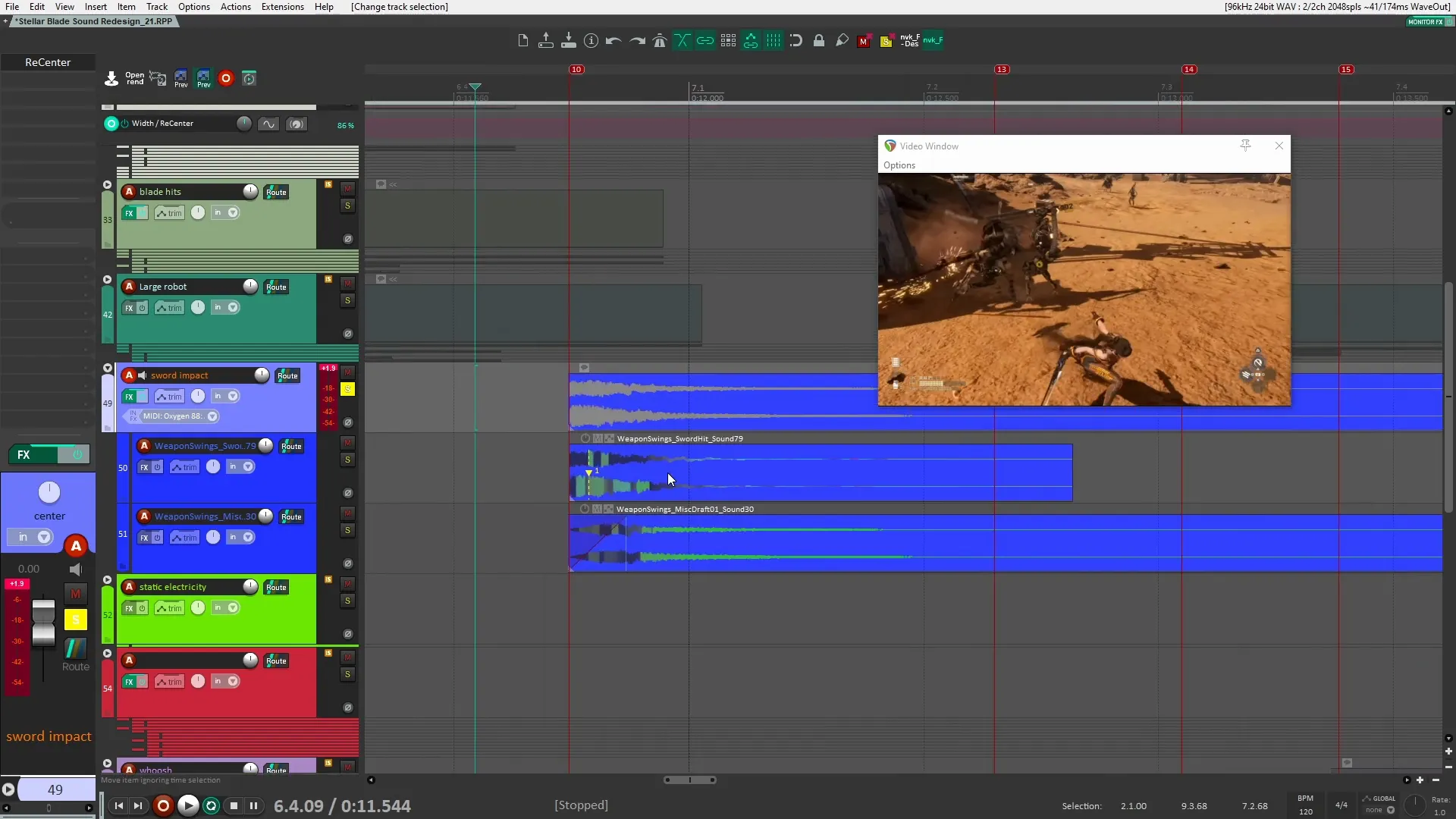Click the center pan knob in left panel

click(49, 493)
